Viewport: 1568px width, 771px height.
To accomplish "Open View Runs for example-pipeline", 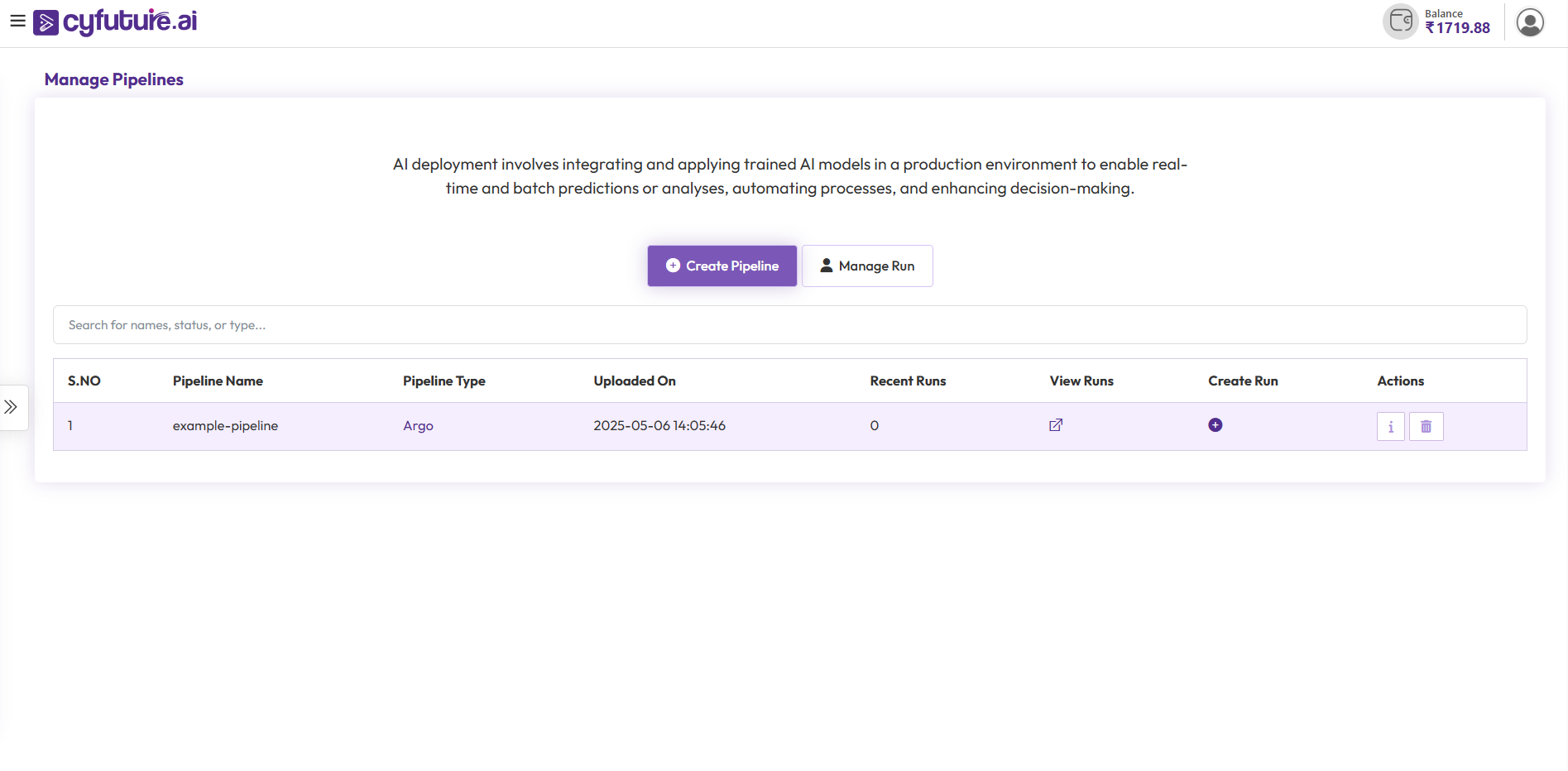I will tap(1056, 425).
